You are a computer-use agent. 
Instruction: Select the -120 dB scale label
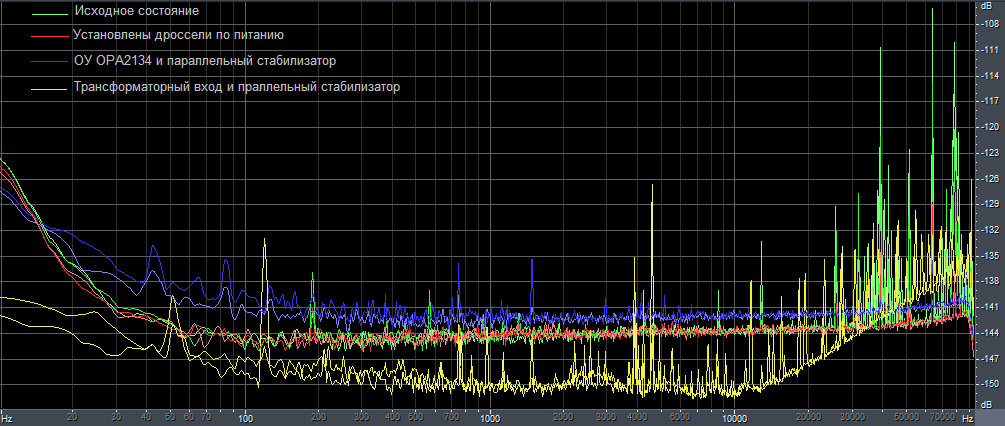point(989,127)
